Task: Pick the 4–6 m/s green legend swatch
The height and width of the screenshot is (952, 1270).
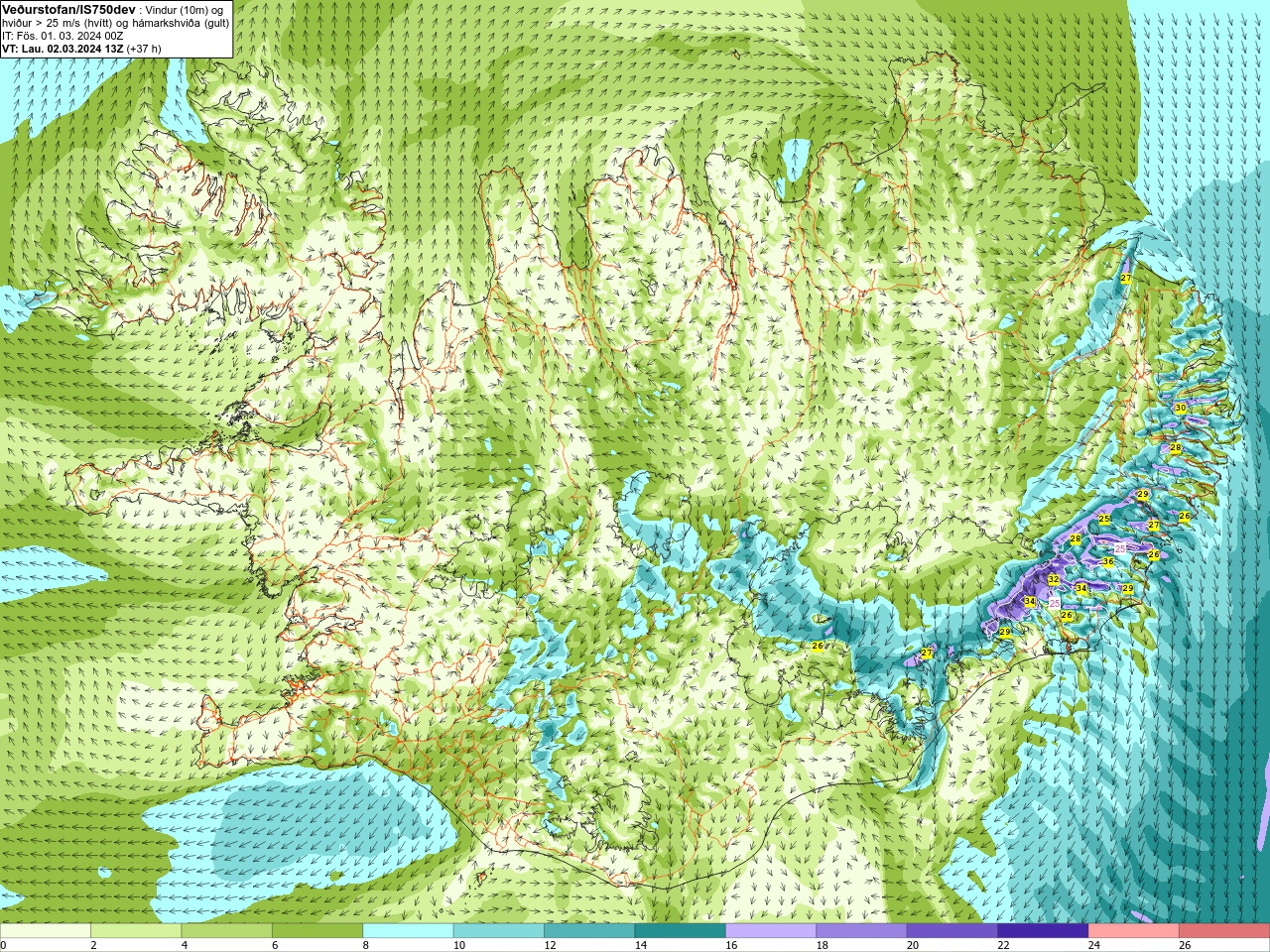Action: pos(227,931)
